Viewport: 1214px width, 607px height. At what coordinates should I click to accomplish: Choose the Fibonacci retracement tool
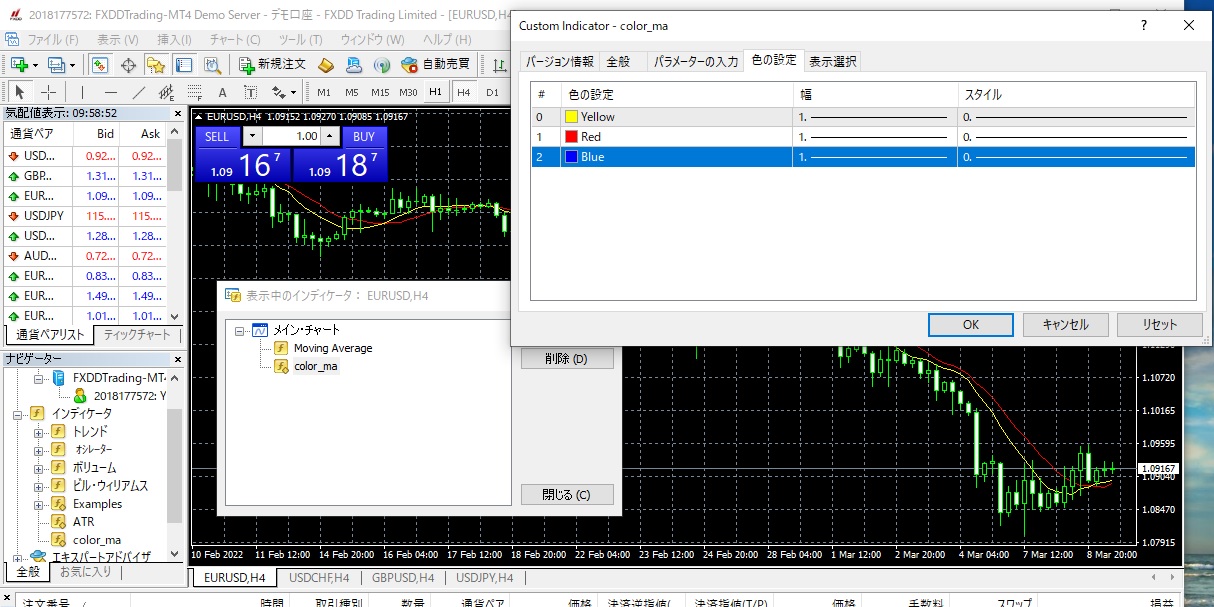(x=194, y=92)
